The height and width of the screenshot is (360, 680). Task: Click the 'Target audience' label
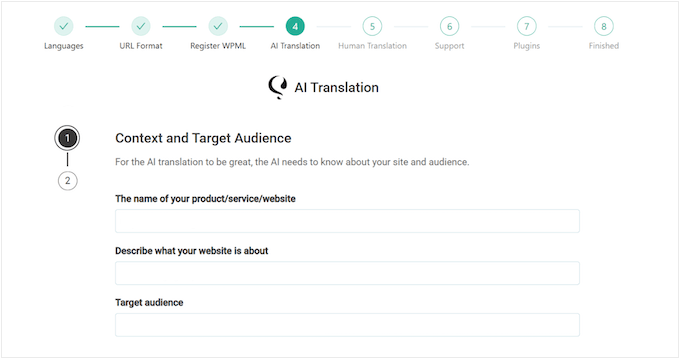[x=149, y=303]
